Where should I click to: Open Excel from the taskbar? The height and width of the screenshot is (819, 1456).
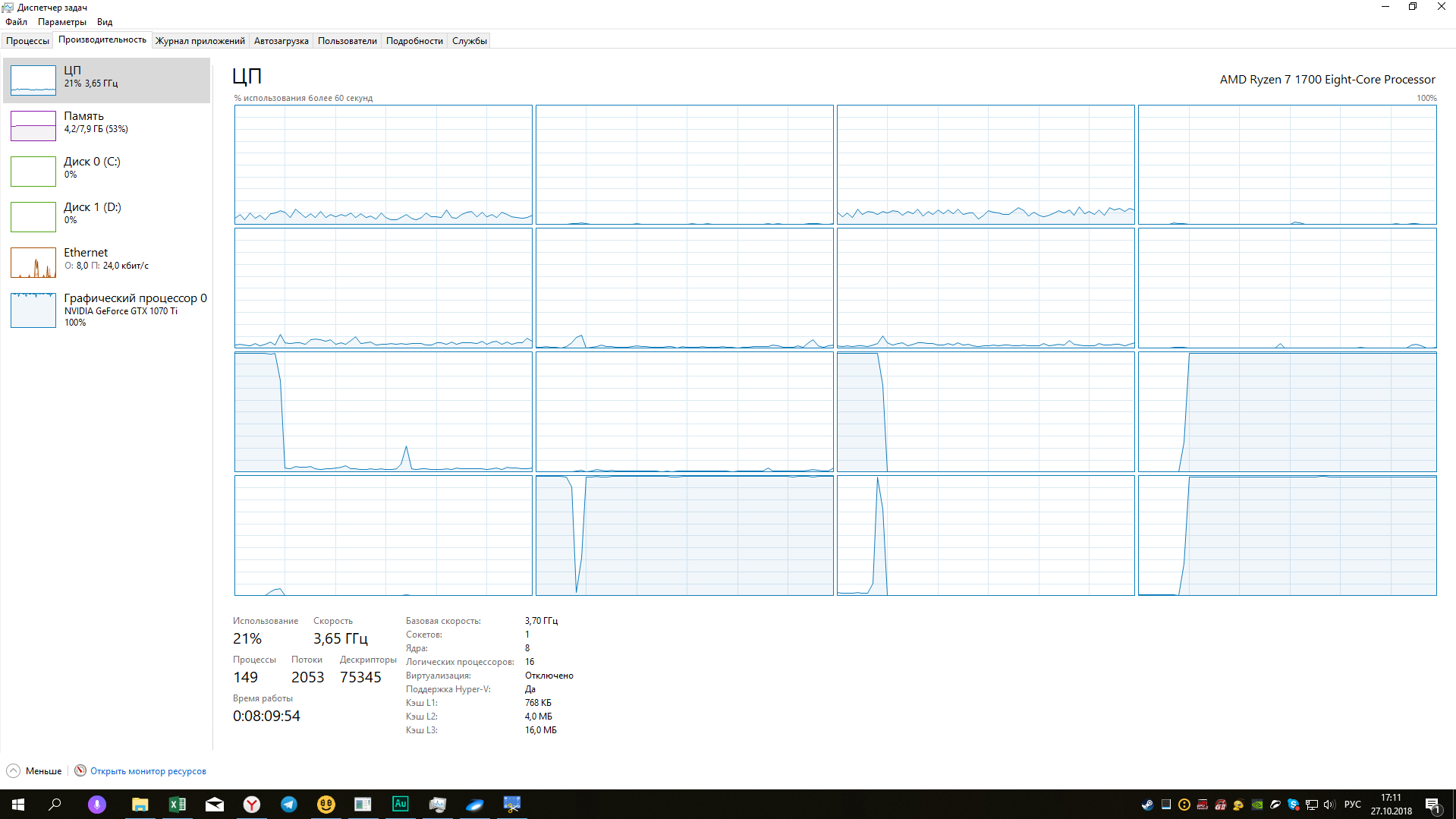click(x=177, y=805)
